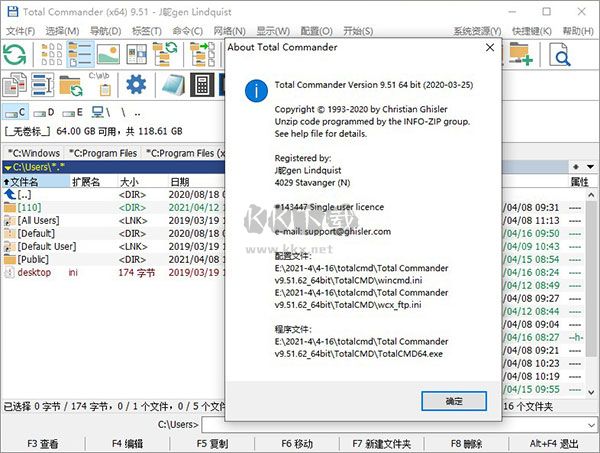Close the About Total Commander dialog
600x453 pixels.
490,47
